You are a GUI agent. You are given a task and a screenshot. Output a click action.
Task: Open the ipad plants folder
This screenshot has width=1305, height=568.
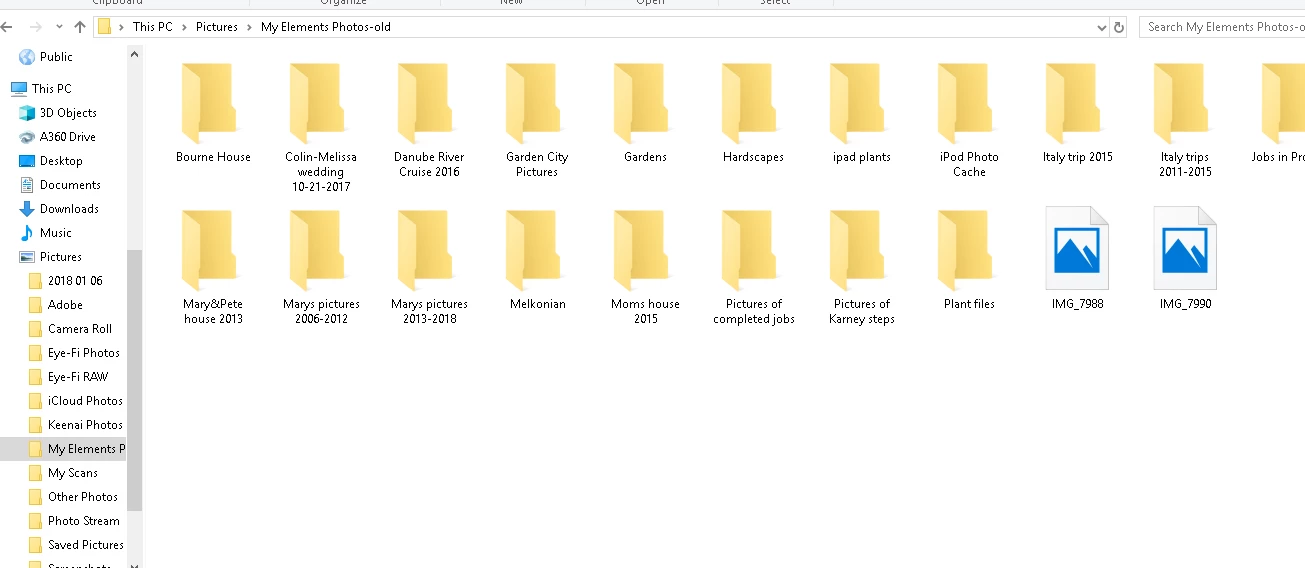point(861,113)
